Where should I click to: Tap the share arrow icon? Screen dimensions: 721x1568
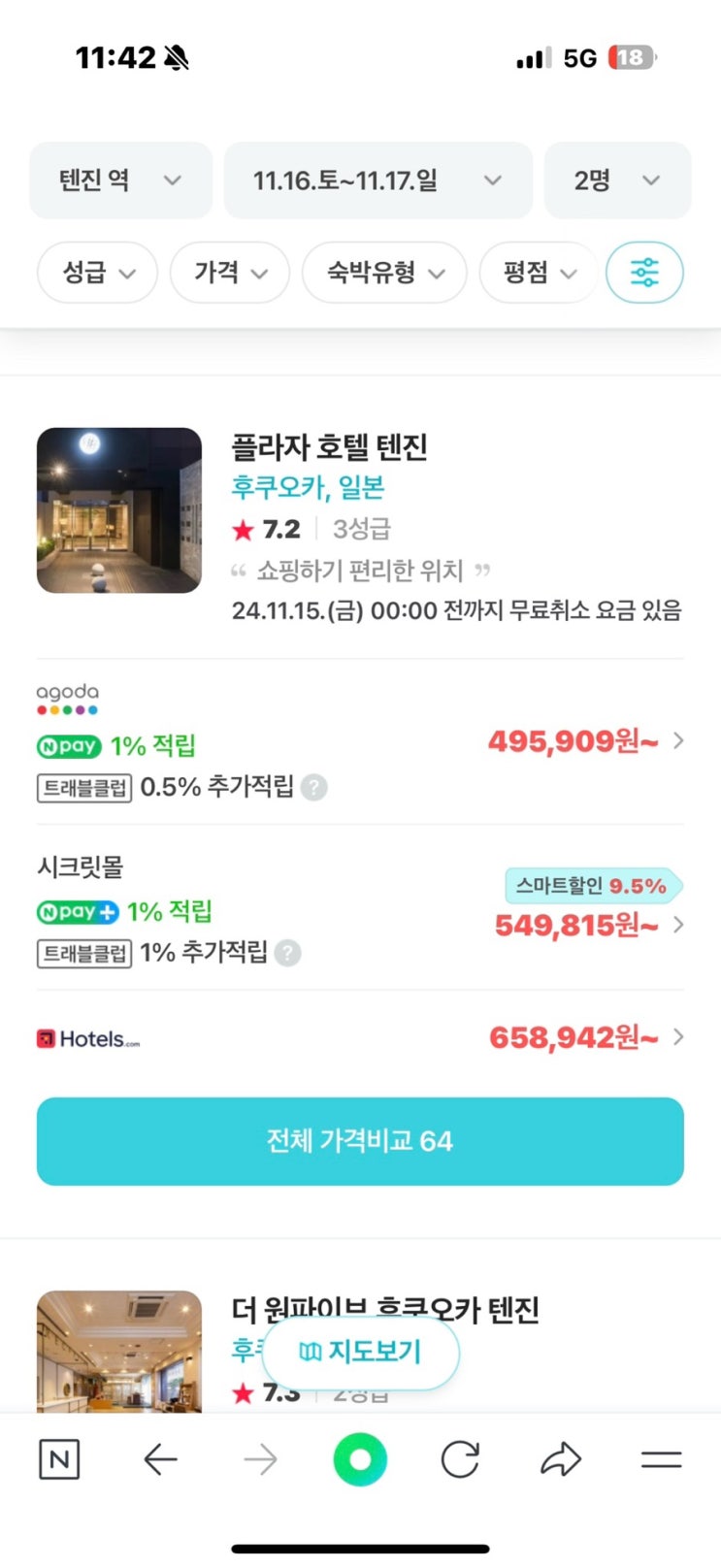click(561, 1459)
